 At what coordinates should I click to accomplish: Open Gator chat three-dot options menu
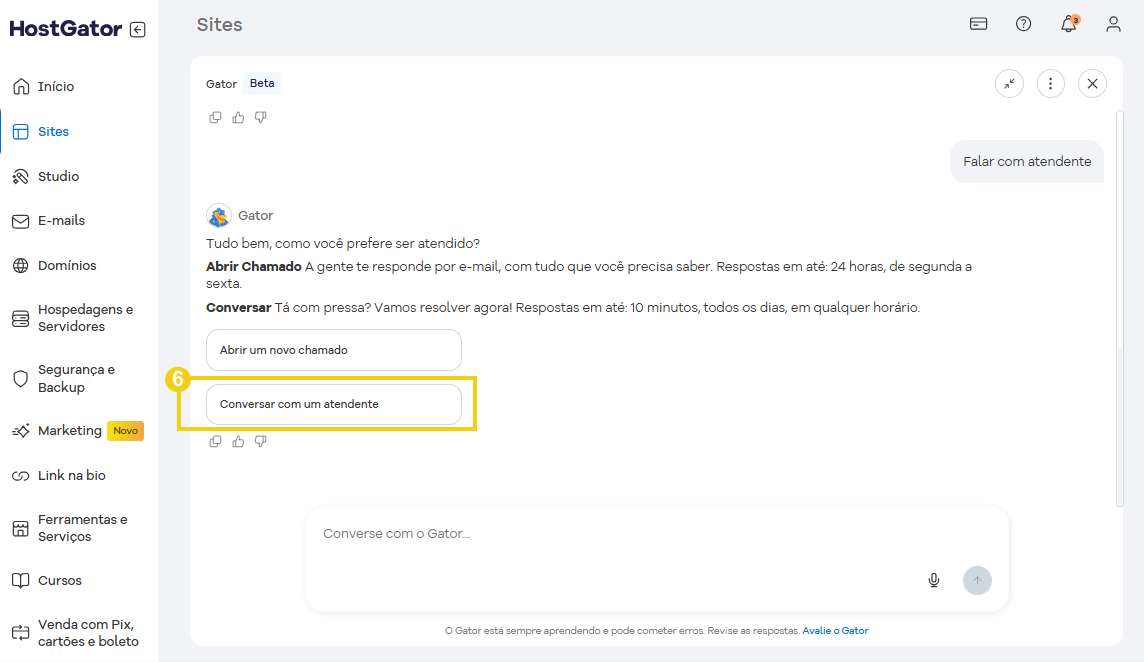point(1050,84)
